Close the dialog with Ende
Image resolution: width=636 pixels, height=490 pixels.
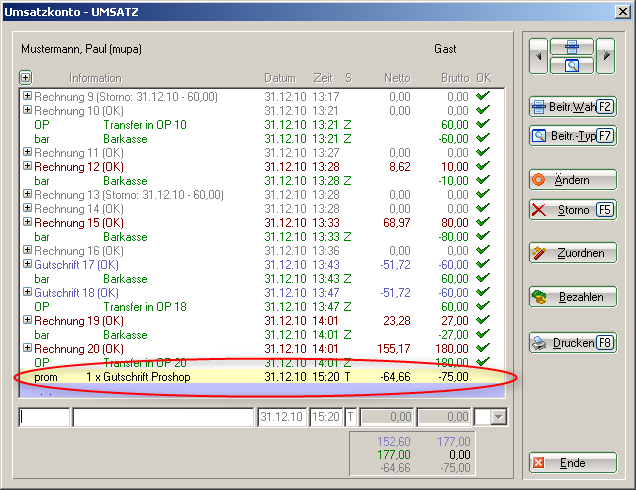pyautogui.click(x=572, y=463)
